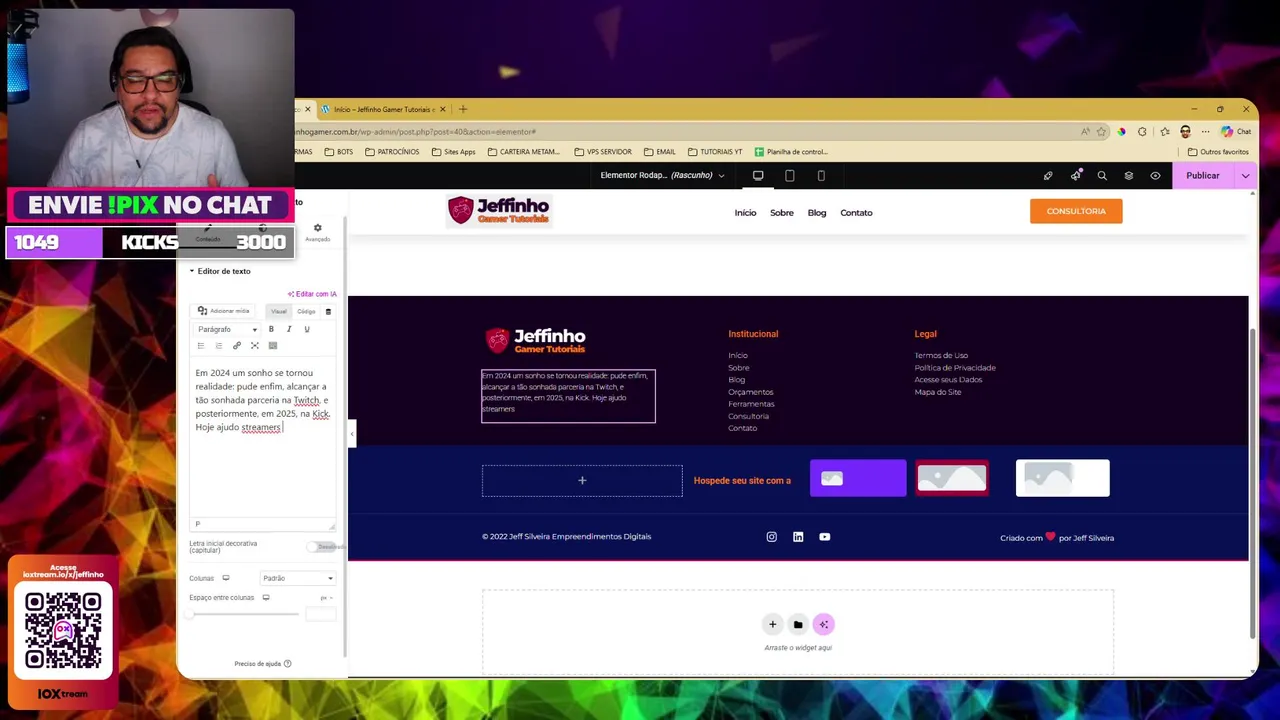Toggle fullscreen editor mode

point(255,346)
